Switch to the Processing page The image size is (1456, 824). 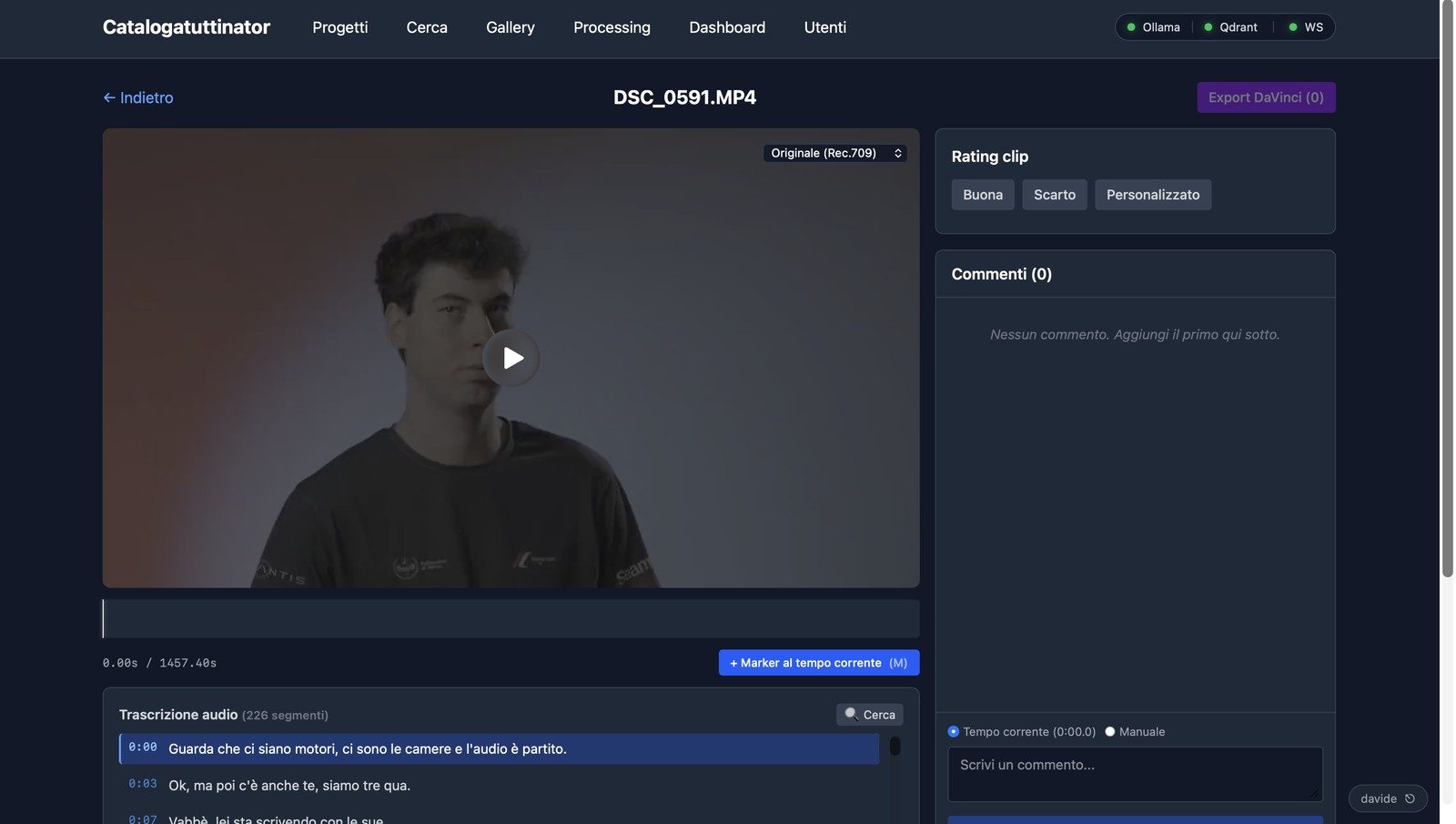pyautogui.click(x=612, y=27)
